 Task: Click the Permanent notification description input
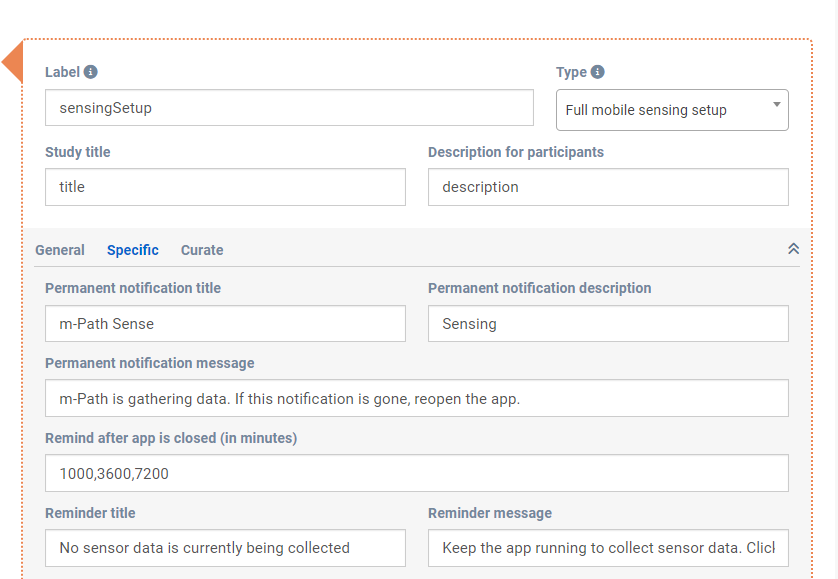coord(608,324)
